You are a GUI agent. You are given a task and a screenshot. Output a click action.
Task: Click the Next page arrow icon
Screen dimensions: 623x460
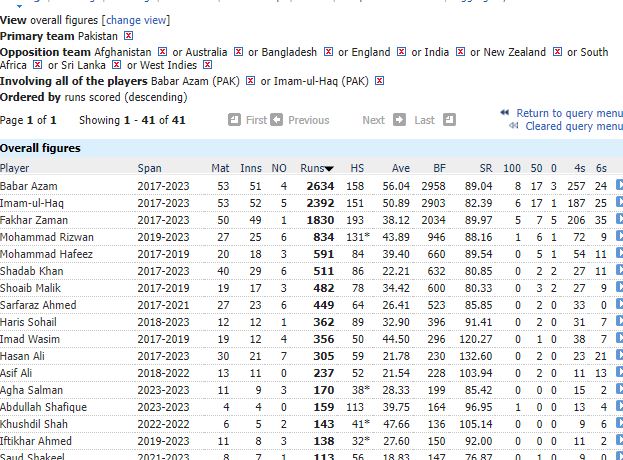pyautogui.click(x=399, y=120)
